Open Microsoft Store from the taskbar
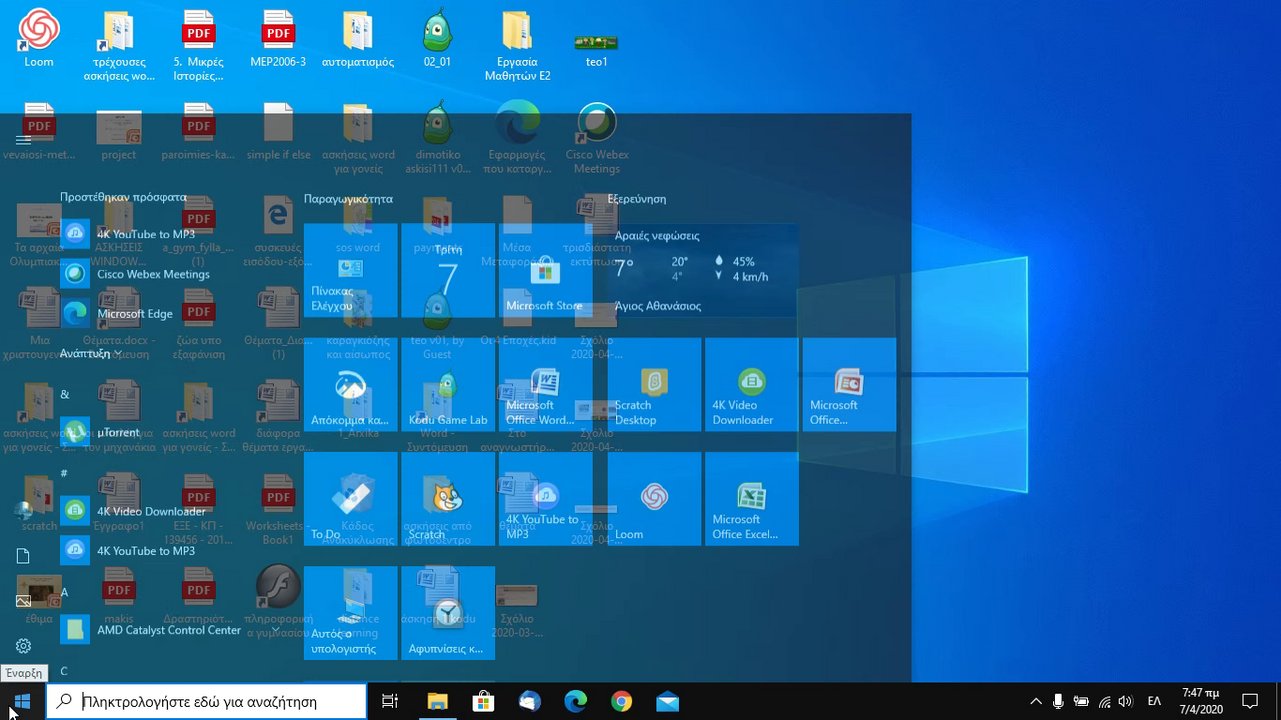 click(x=483, y=702)
